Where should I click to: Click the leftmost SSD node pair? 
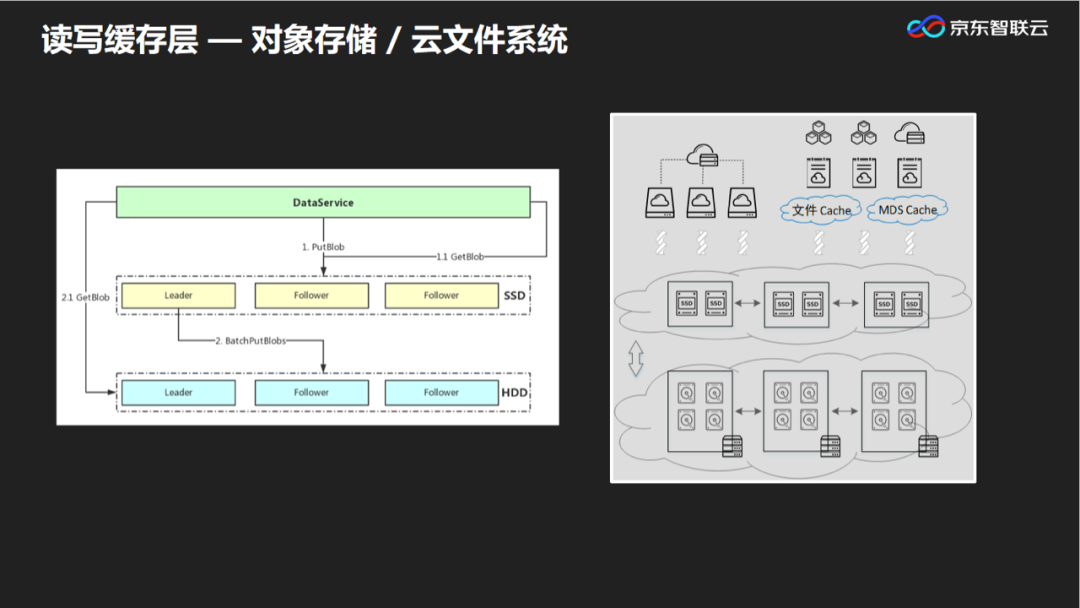point(700,304)
